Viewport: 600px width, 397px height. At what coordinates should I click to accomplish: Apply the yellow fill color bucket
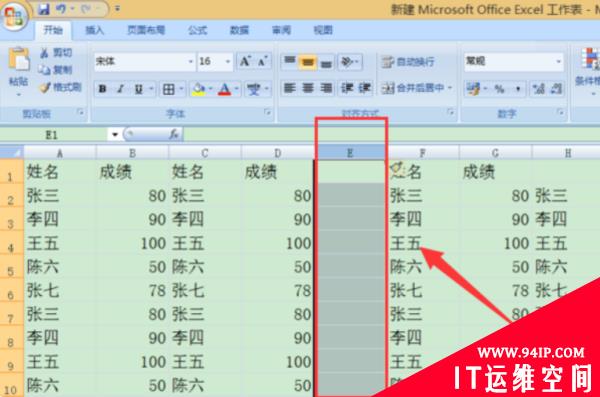tap(199, 89)
